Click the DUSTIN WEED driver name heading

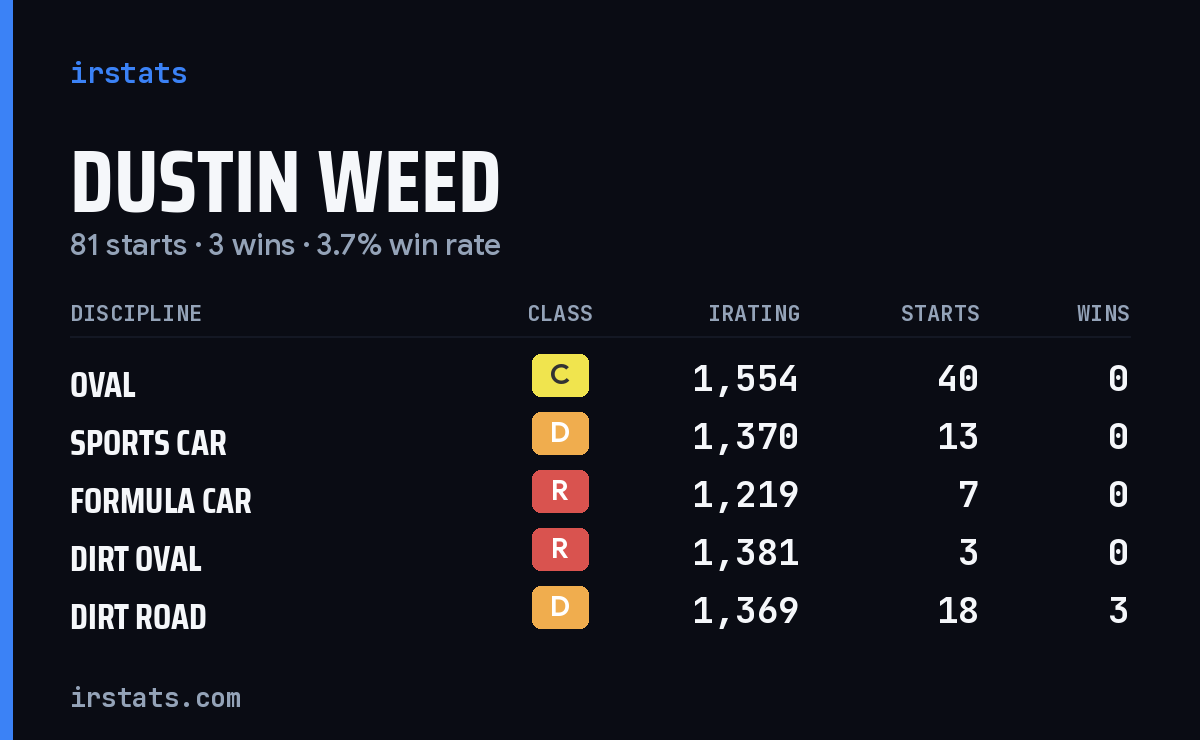click(x=285, y=183)
